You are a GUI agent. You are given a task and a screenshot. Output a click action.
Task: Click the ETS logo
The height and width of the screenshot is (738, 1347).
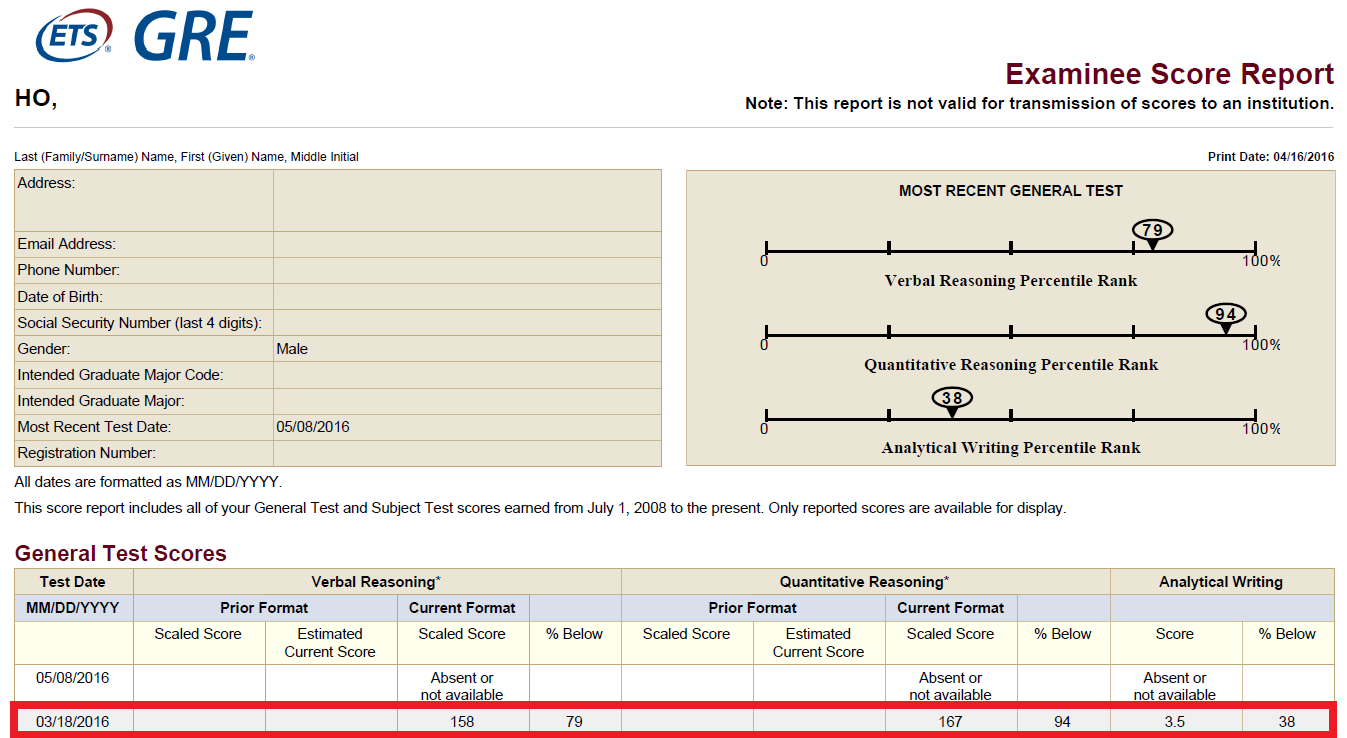coord(74,37)
